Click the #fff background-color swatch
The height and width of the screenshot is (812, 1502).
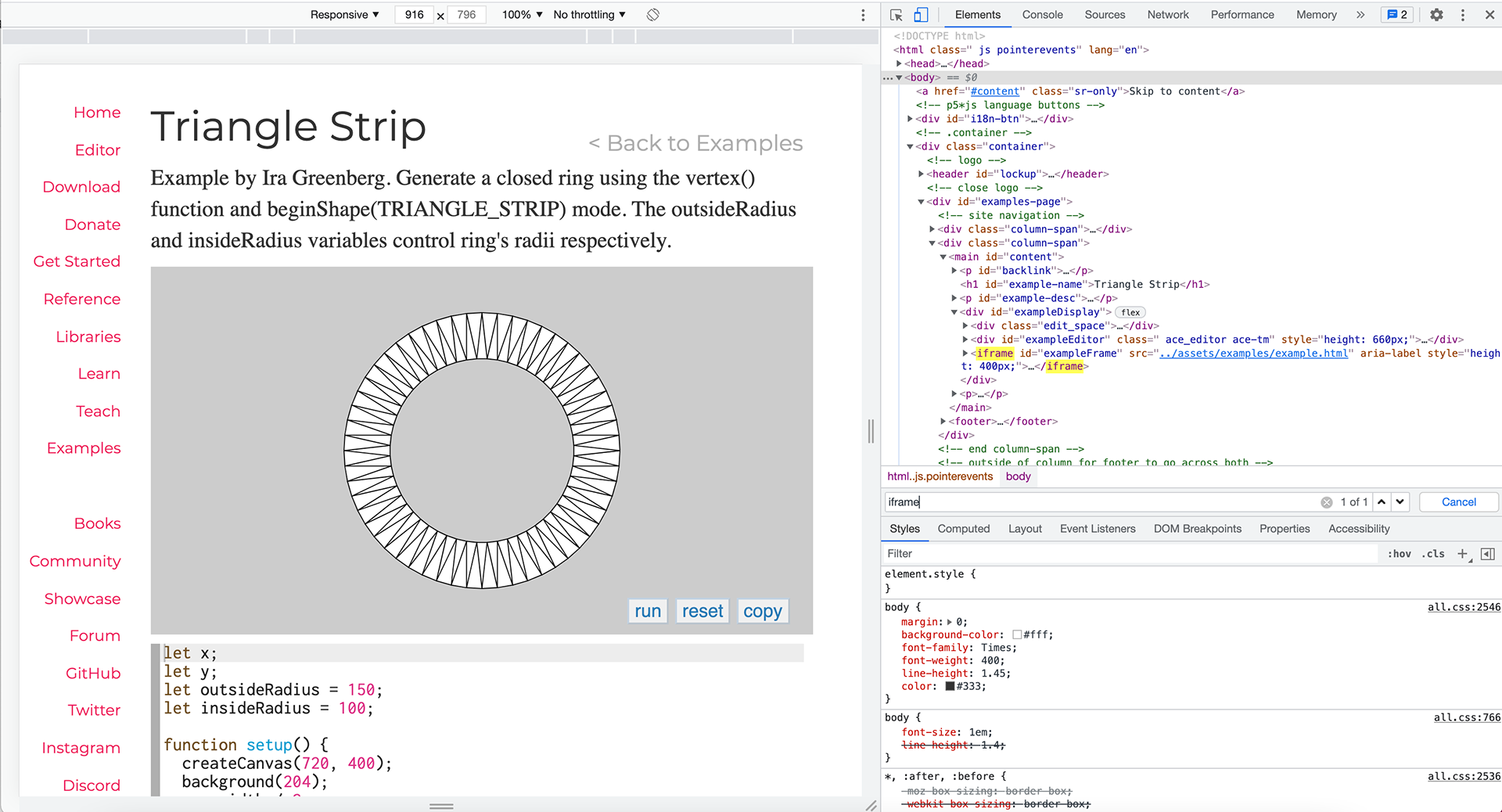[1017, 635]
